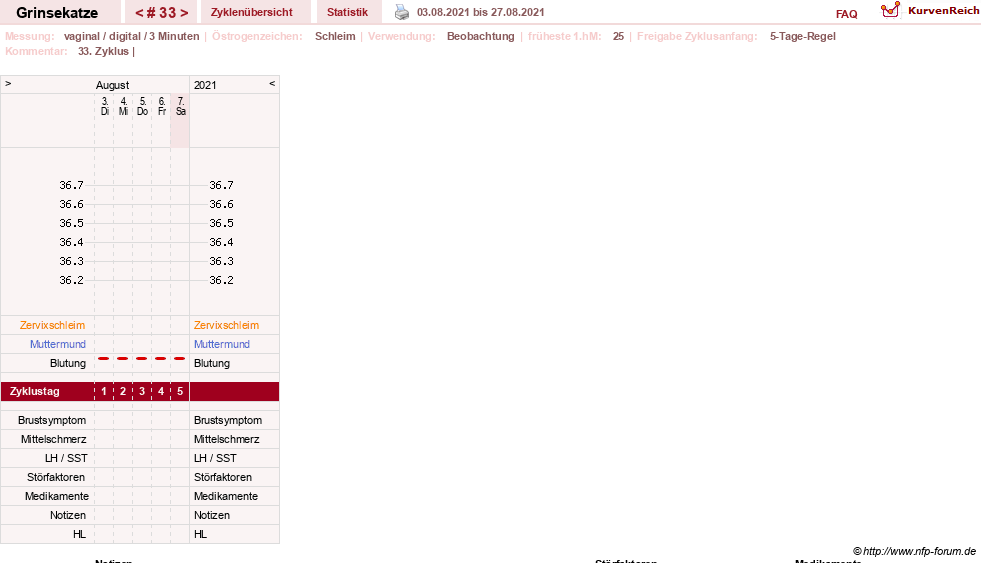Open the FAQ link

click(x=846, y=14)
